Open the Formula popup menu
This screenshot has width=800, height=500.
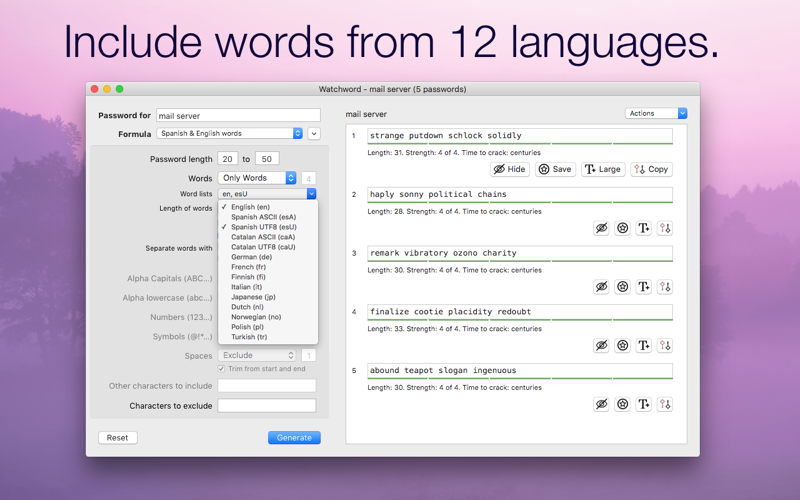point(230,133)
